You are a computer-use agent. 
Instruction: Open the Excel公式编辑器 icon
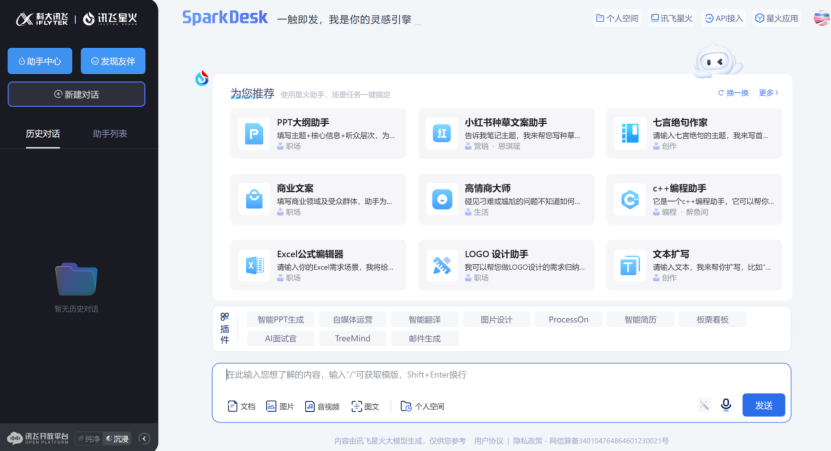tap(254, 265)
